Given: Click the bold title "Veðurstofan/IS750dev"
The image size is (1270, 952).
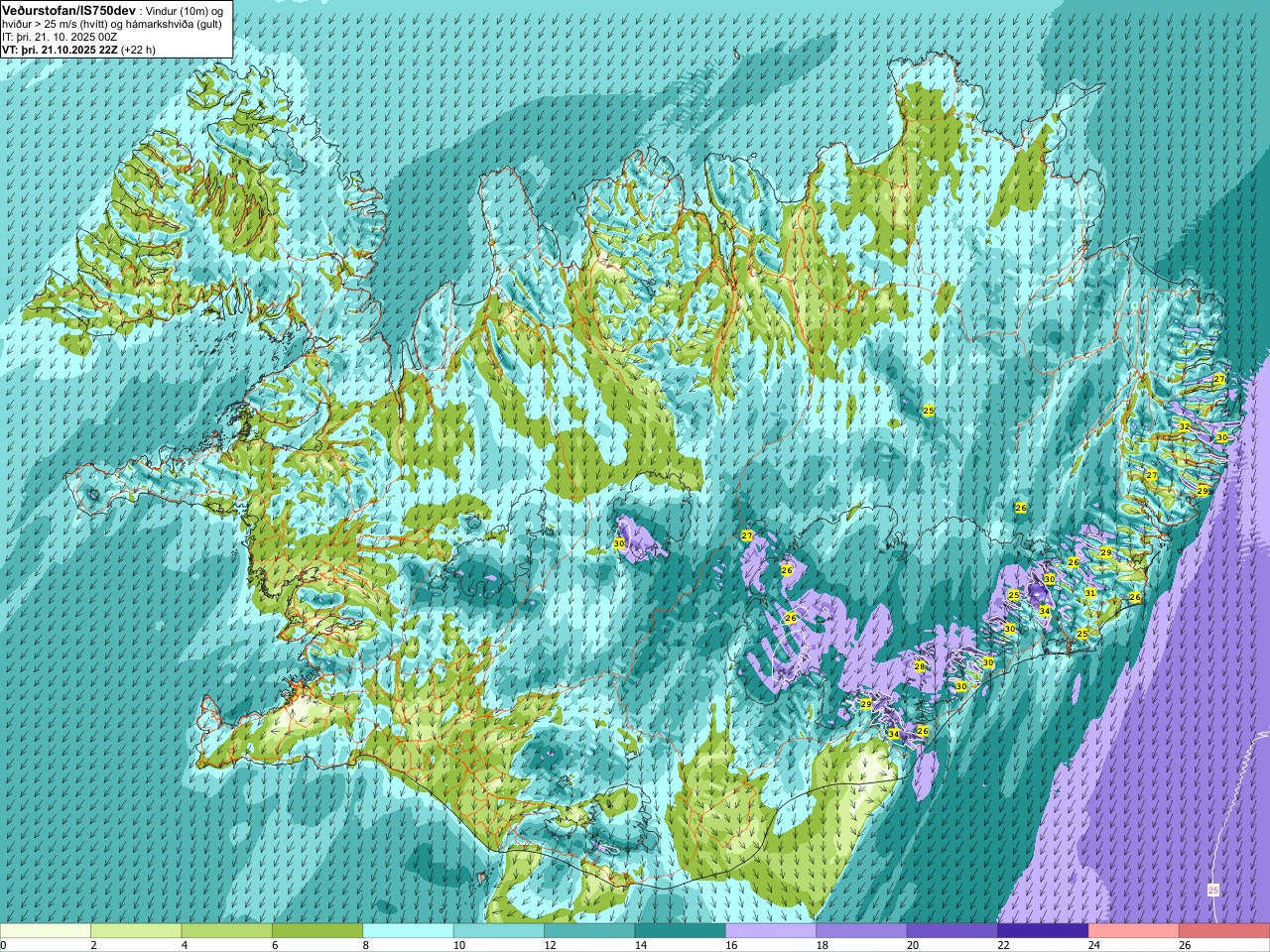Looking at the screenshot, I should pyautogui.click(x=68, y=9).
